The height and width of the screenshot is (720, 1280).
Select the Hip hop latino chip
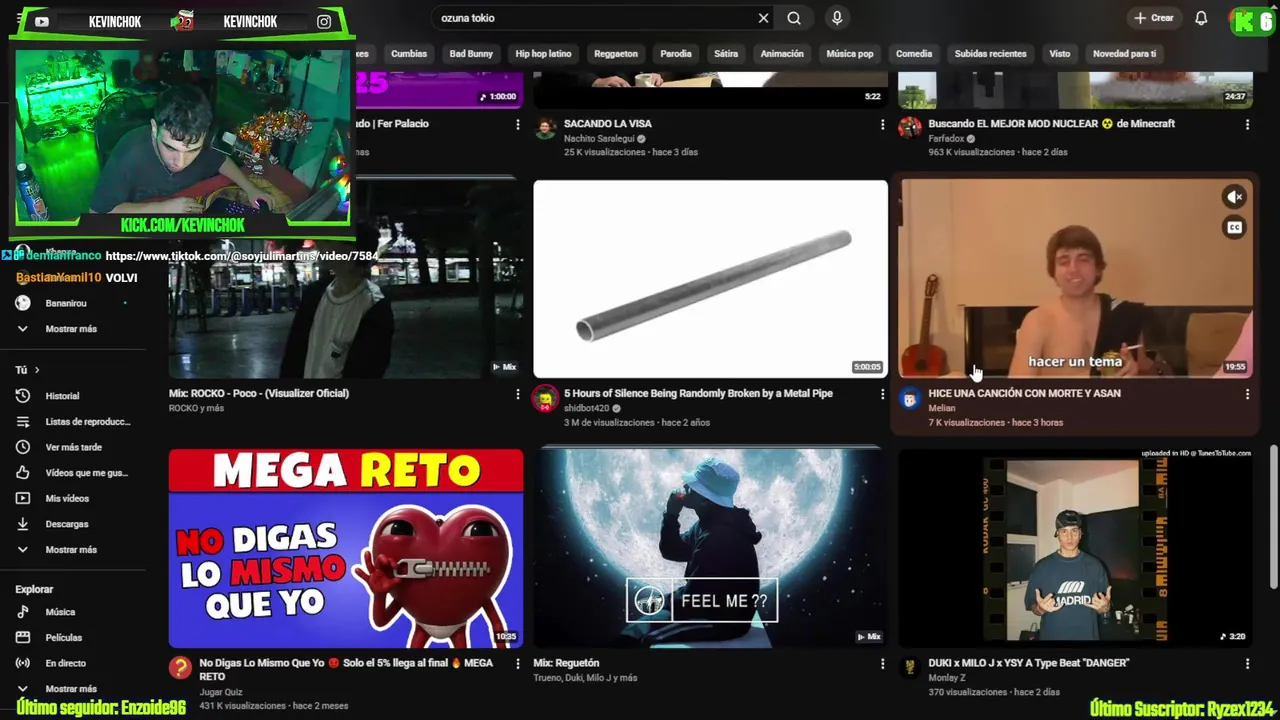(x=543, y=54)
